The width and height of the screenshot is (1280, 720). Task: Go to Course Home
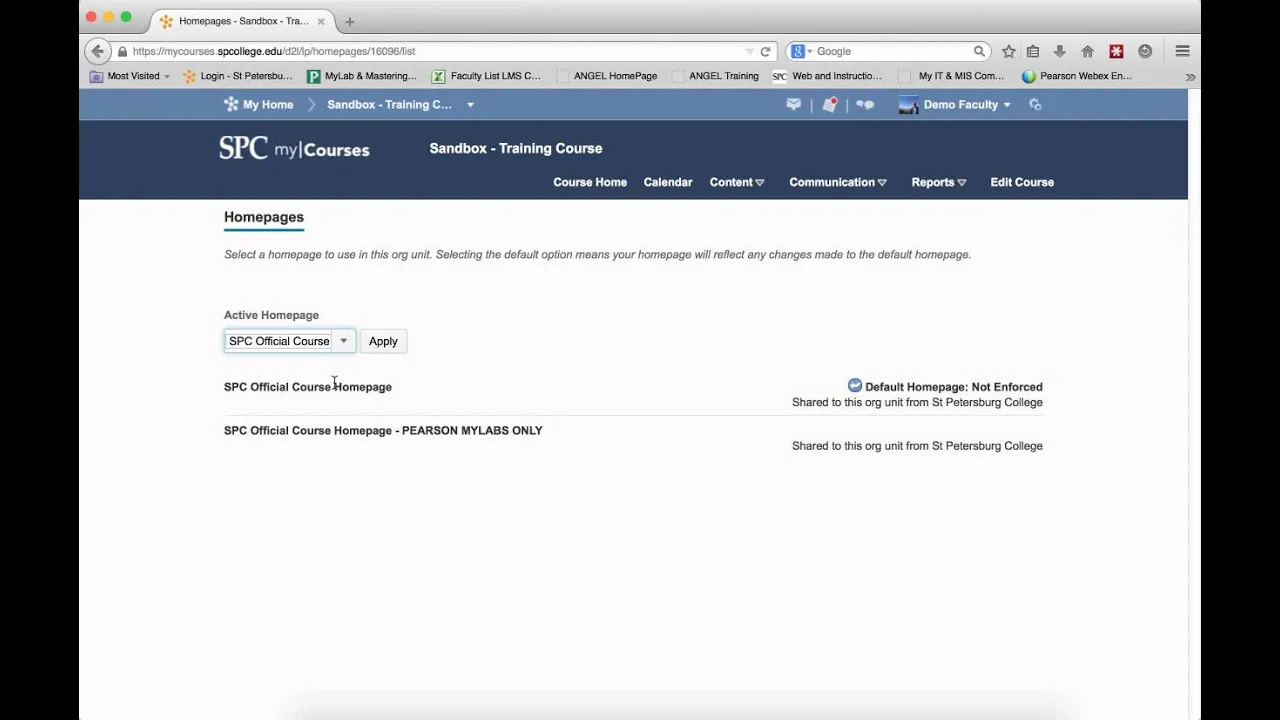(590, 182)
